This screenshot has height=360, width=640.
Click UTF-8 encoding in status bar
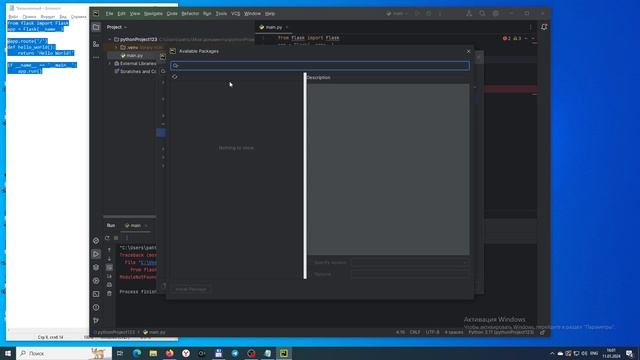(x=432, y=332)
